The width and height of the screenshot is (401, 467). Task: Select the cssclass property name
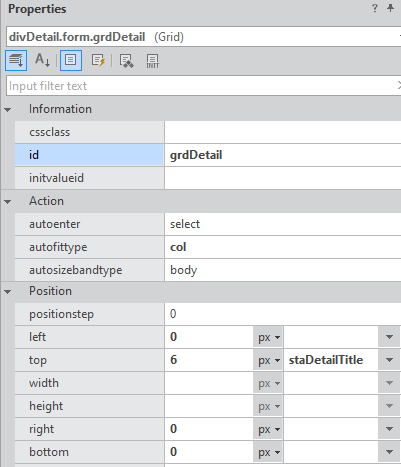(89, 132)
